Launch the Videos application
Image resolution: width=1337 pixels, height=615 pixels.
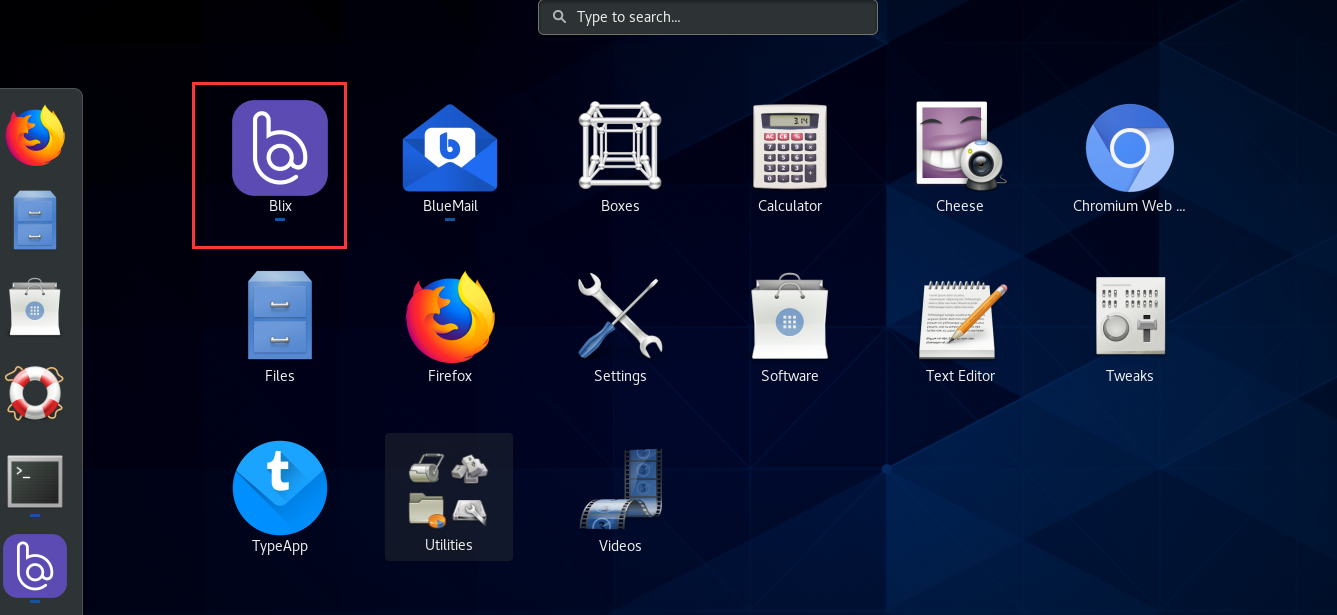coord(622,489)
